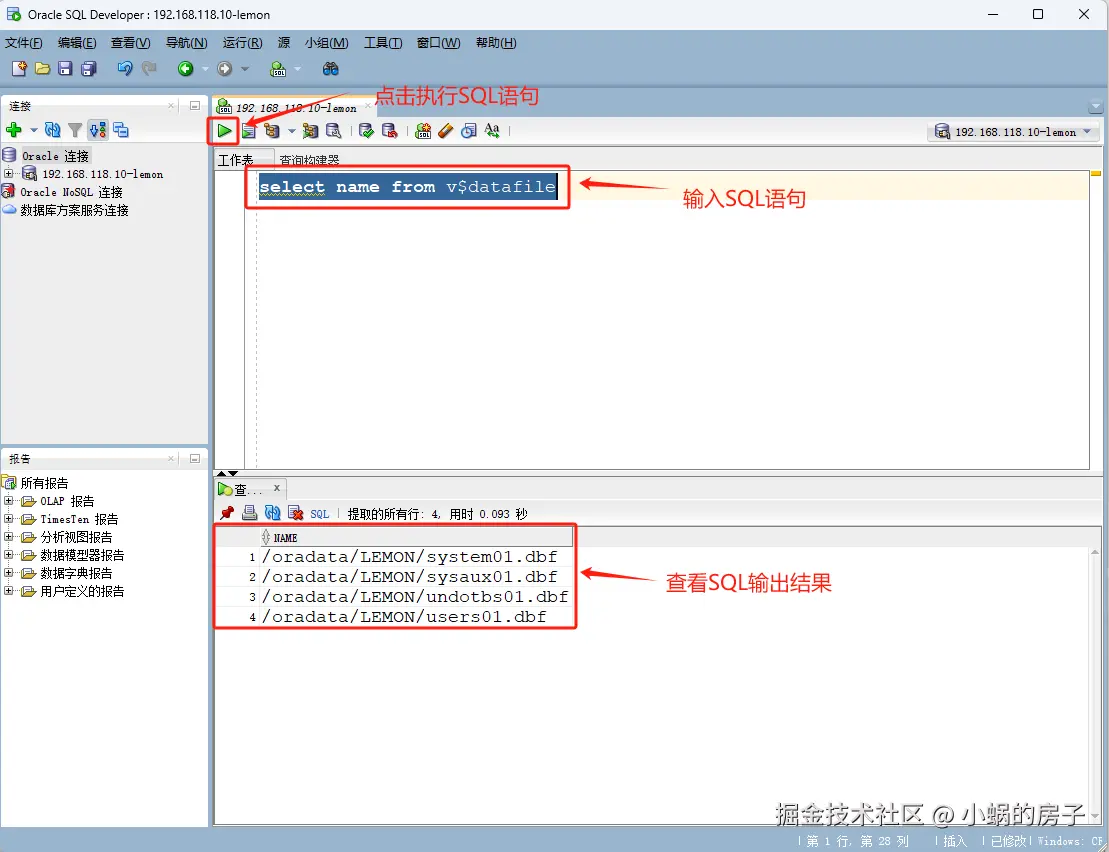Click the green Back navigation arrow
1109x852 pixels.
tap(185, 69)
